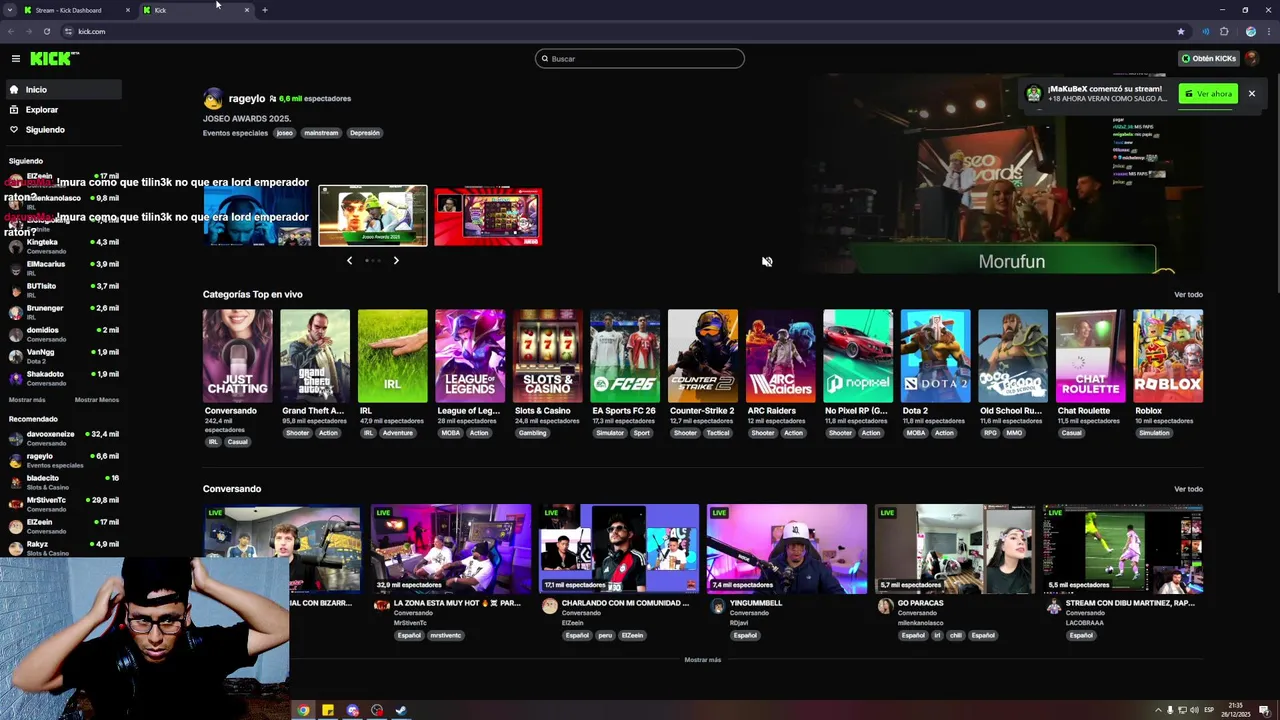Open EA Sports FC 26 category

625,357
